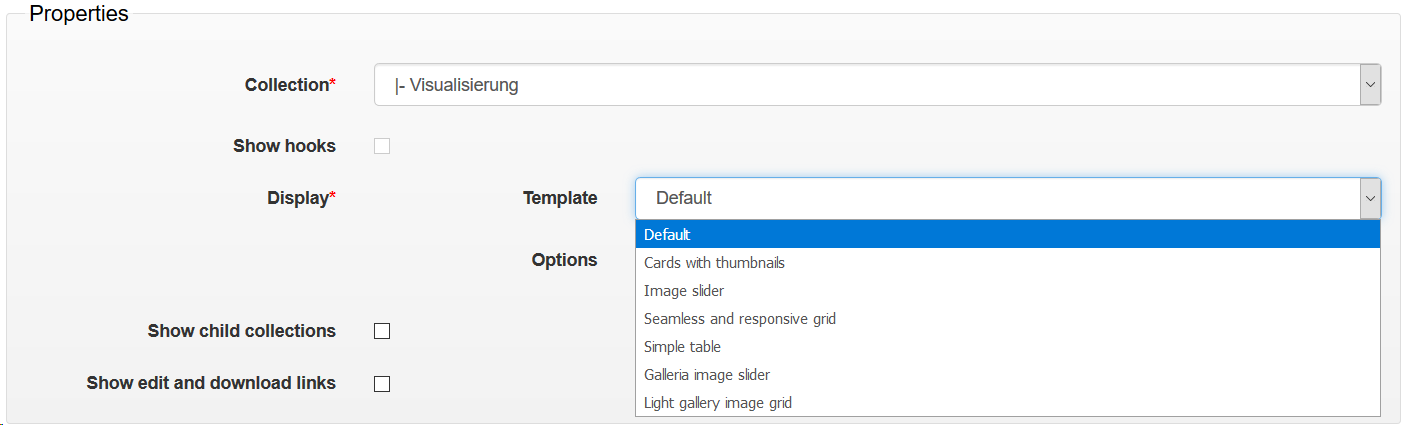Click the Show hooks label text
1402x425 pixels.
pos(284,146)
